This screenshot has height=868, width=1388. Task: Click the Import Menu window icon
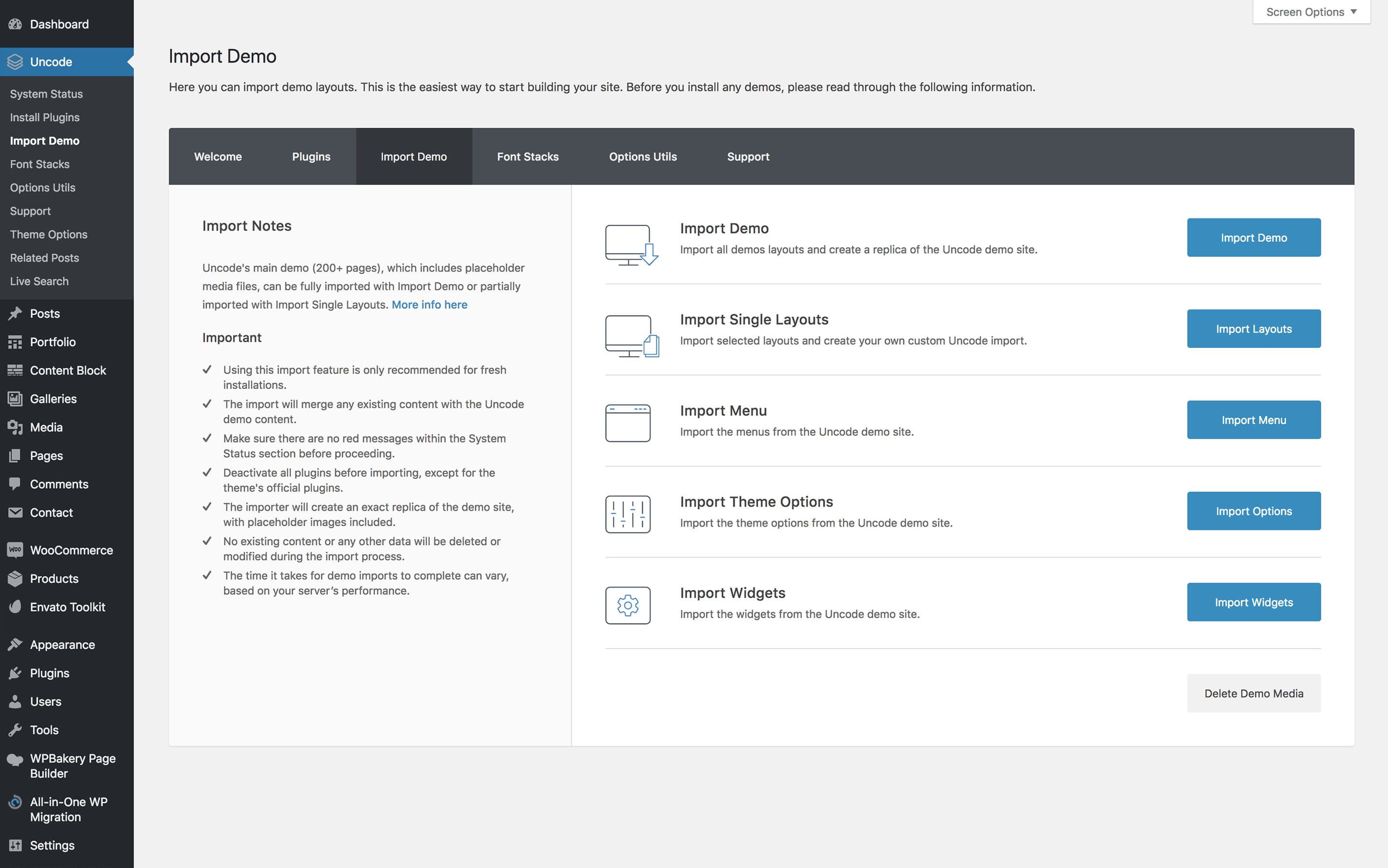(627, 423)
